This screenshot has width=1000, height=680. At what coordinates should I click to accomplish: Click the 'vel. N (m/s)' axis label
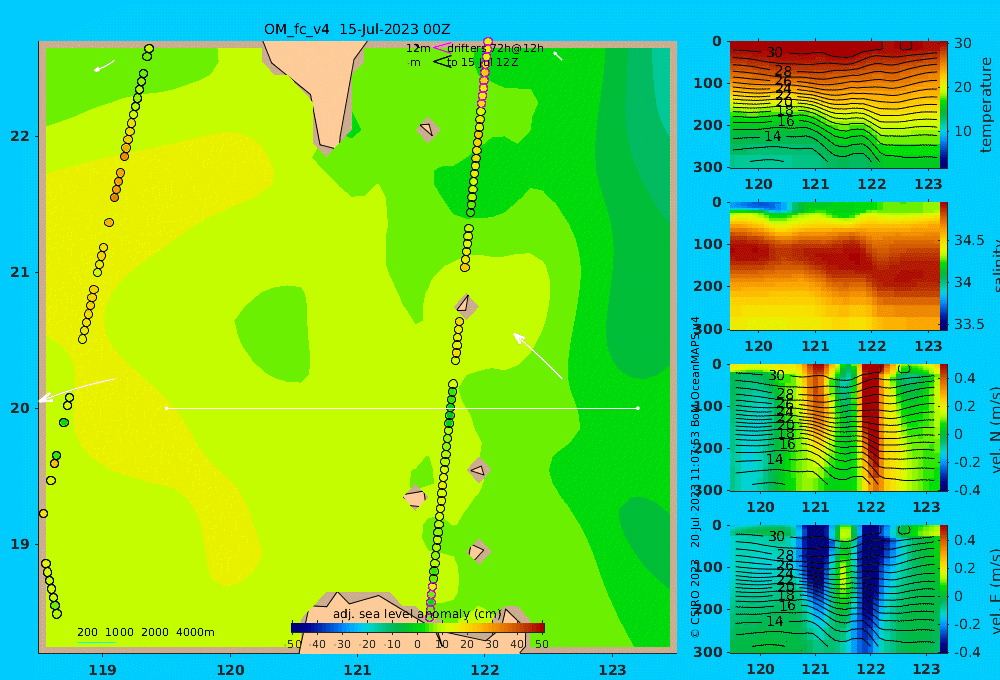994,429
